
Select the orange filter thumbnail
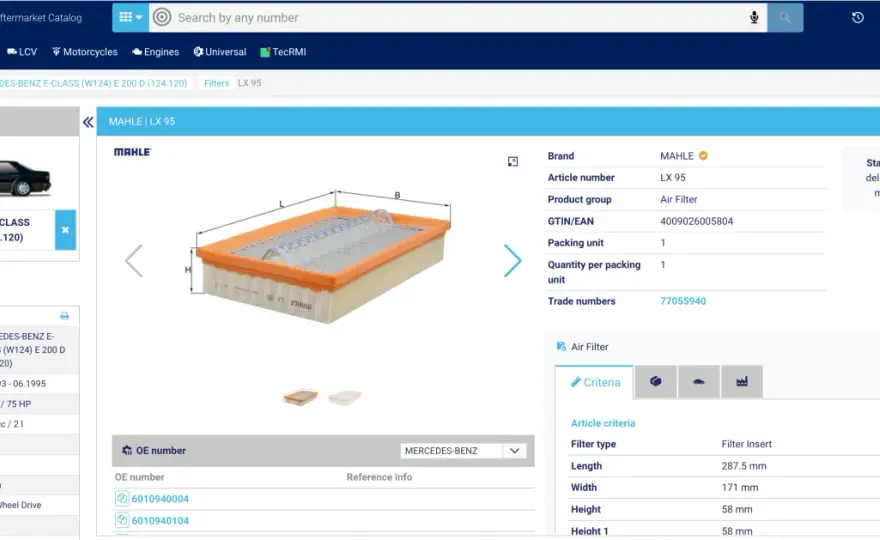click(x=300, y=397)
